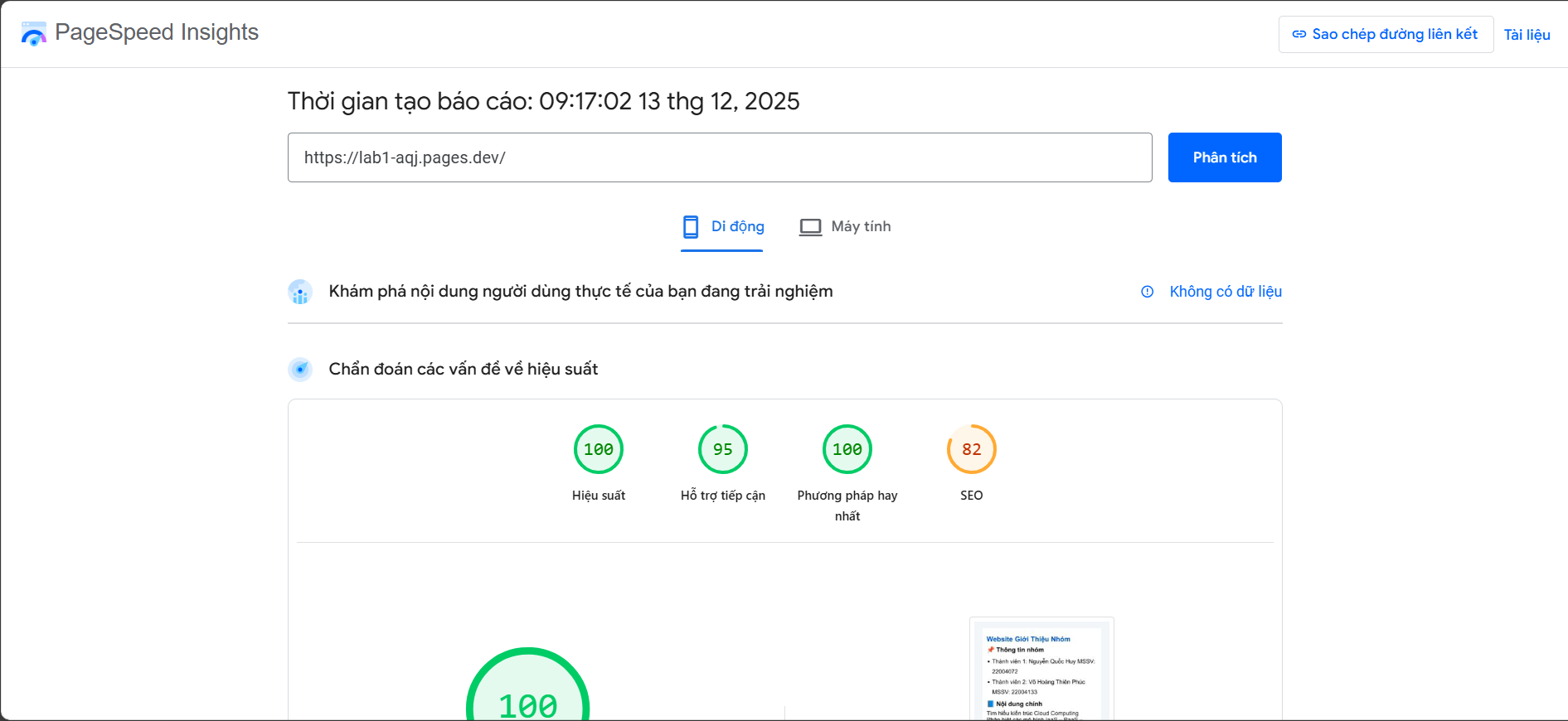The height and width of the screenshot is (721, 1568).
Task: Click Sao chép đường liên kết button
Action: (1386, 34)
